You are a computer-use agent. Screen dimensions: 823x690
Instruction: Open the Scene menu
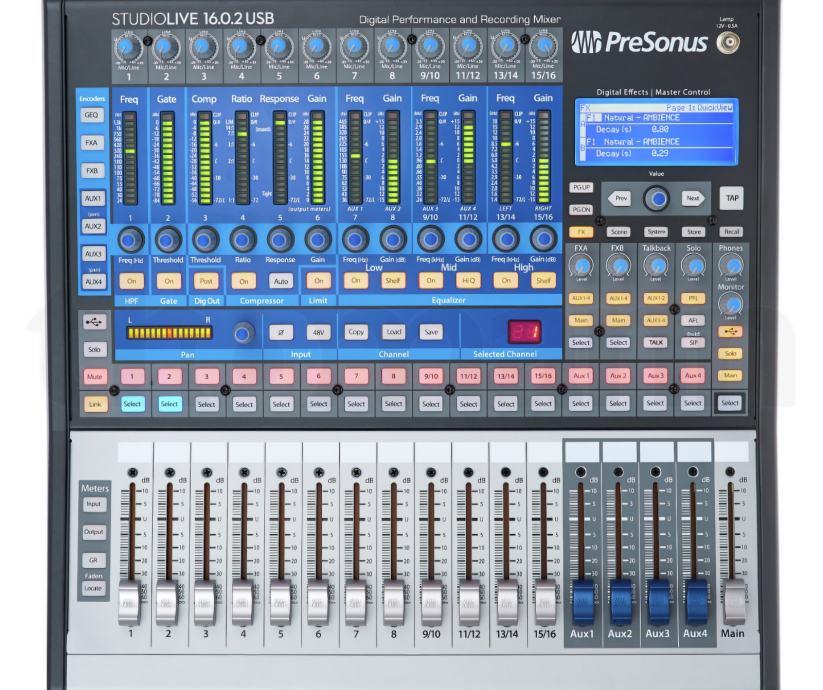[619, 231]
